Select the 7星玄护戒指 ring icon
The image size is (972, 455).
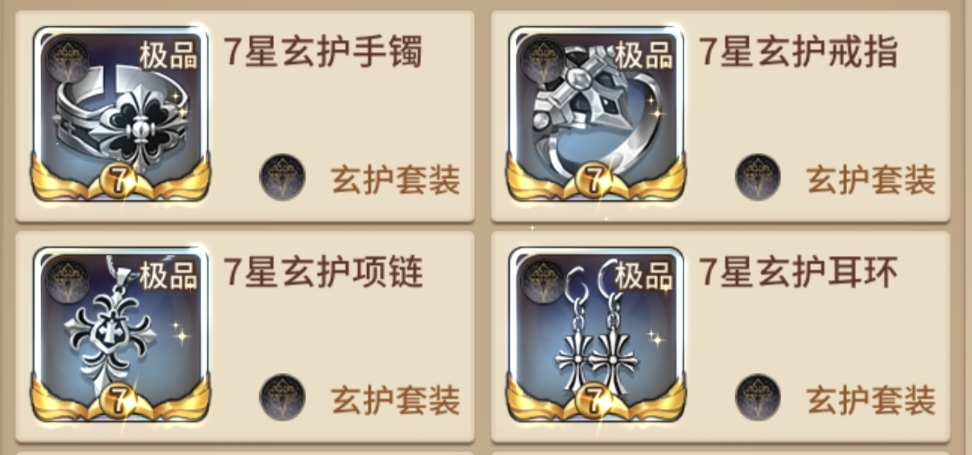point(596,113)
